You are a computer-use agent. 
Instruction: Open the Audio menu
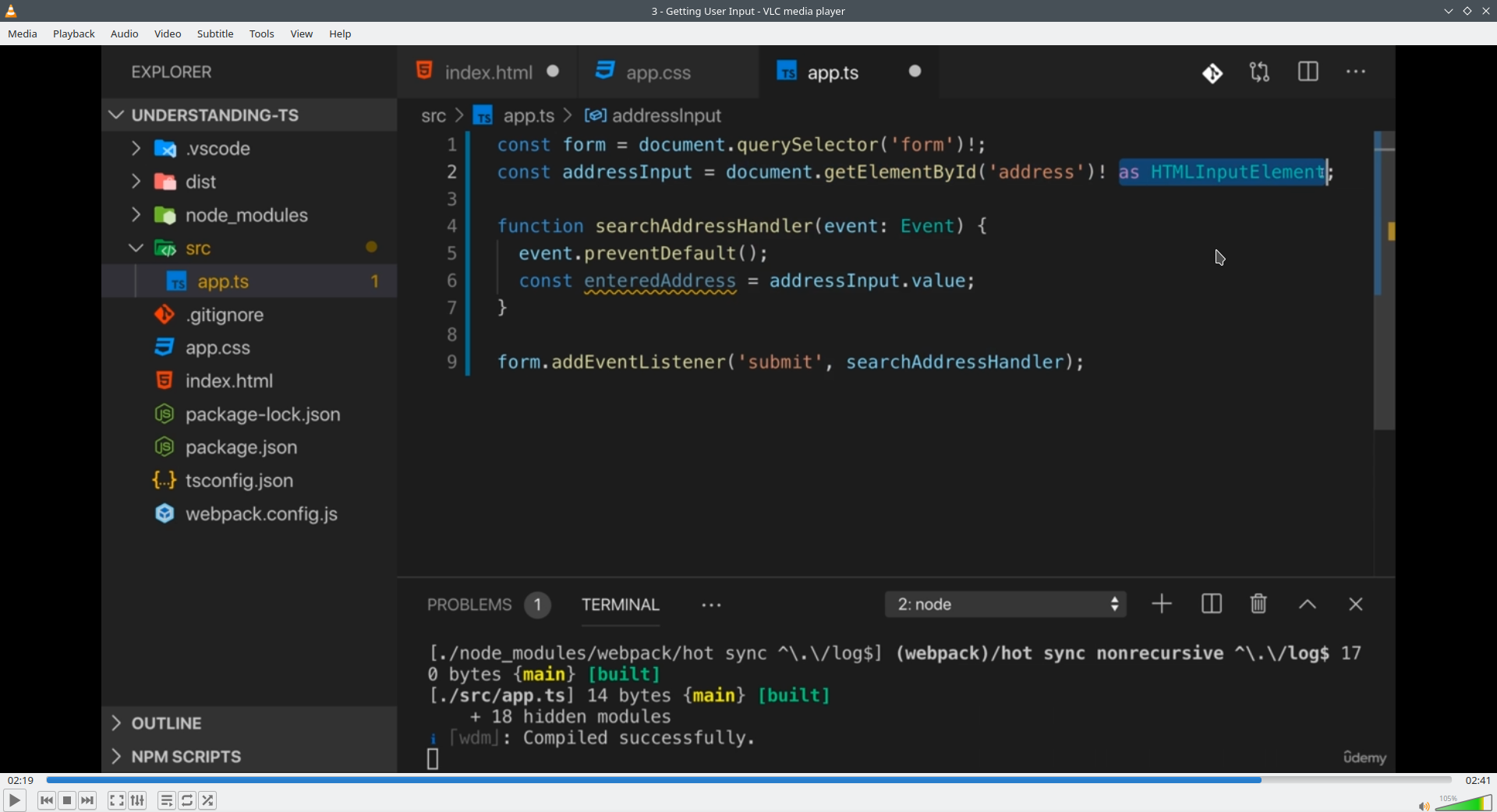(125, 34)
